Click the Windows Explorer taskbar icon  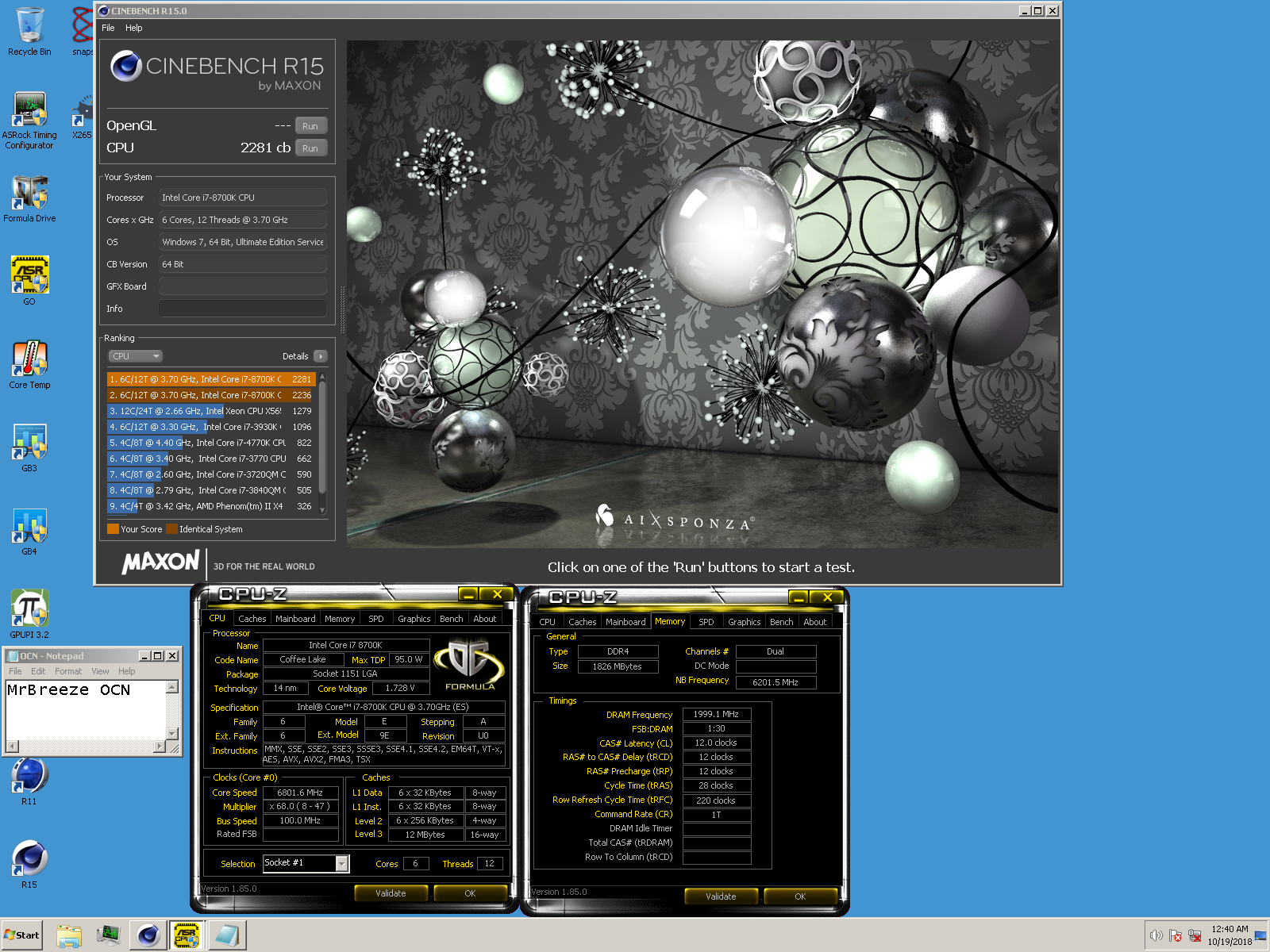69,935
